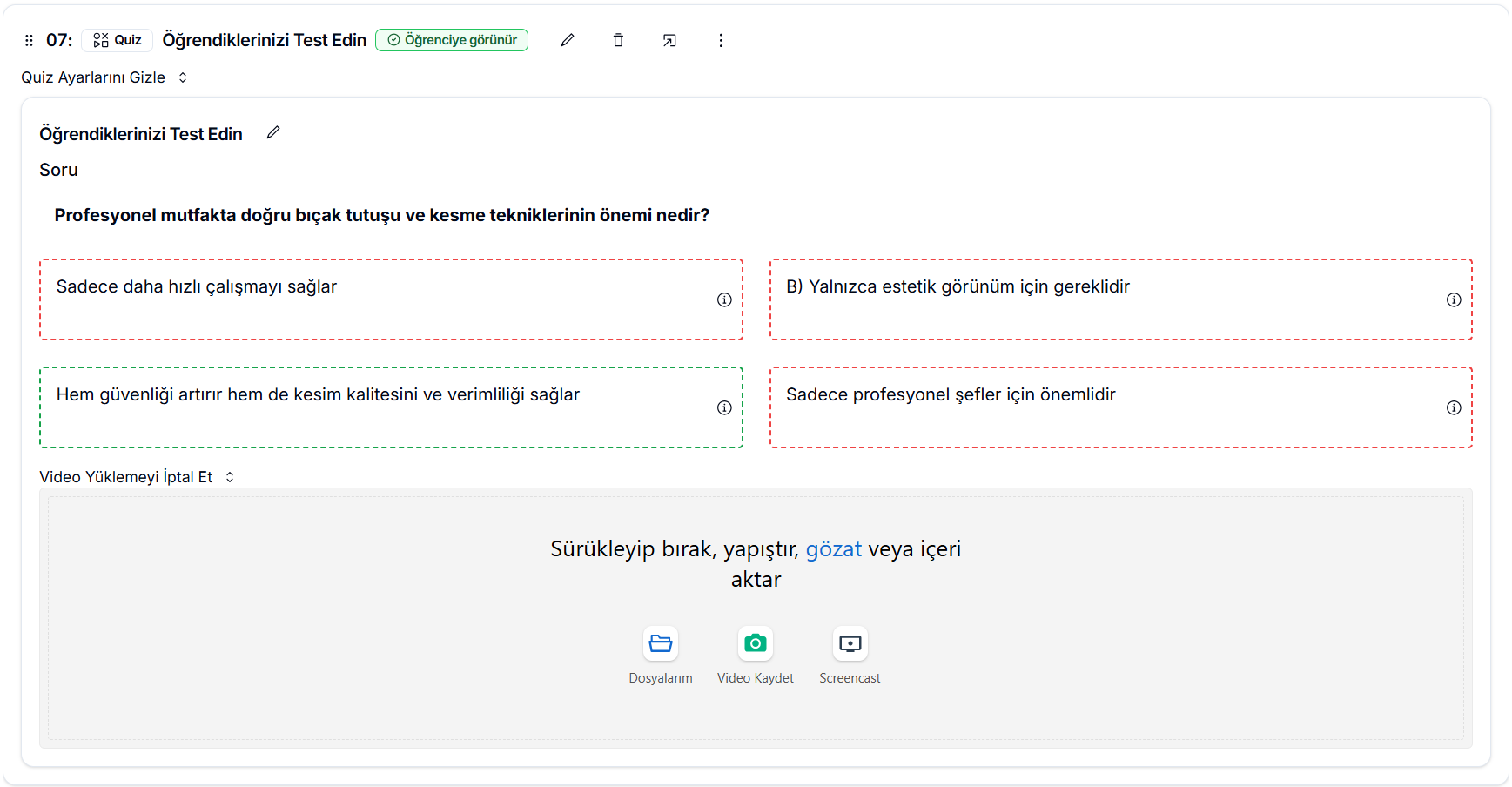Image resolution: width=1512 pixels, height=787 pixels.
Task: Click the pencil edit icon in header row
Action: coord(568,40)
